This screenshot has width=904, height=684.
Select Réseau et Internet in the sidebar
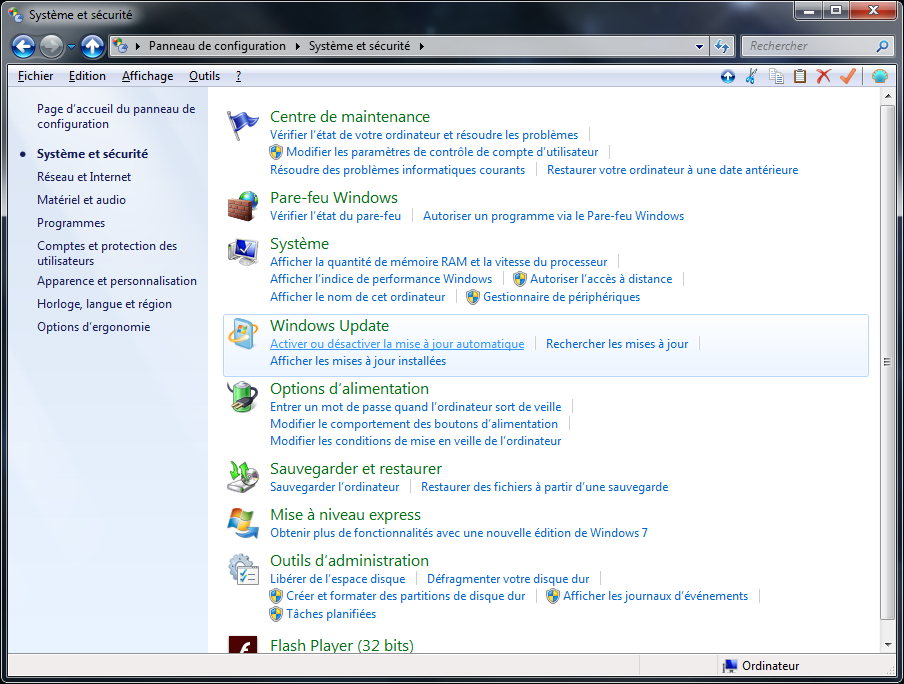(x=84, y=177)
